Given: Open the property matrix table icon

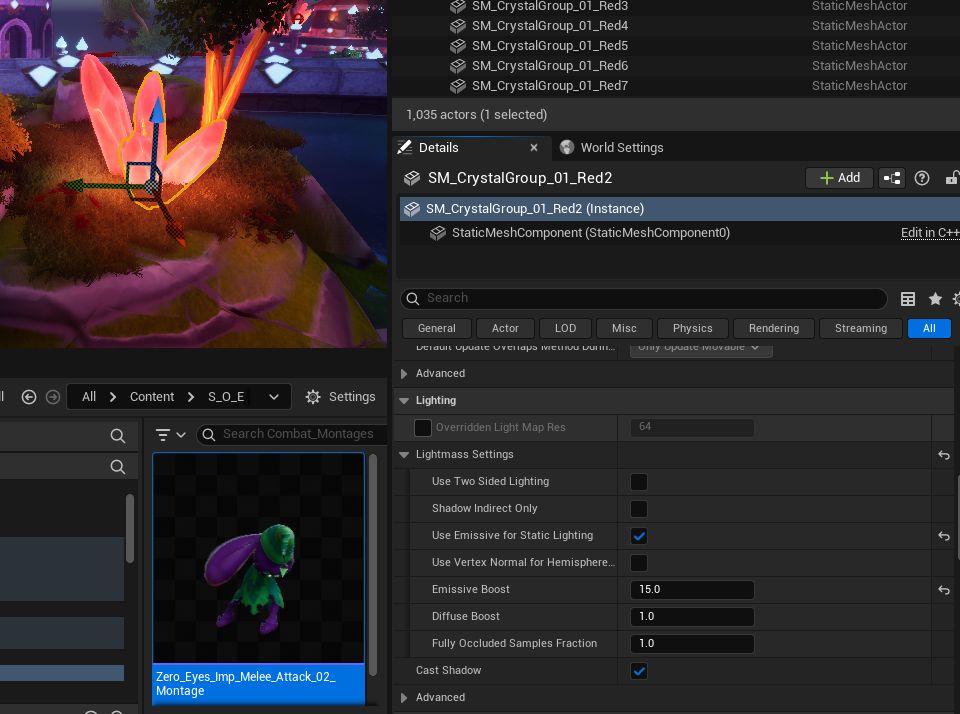Looking at the screenshot, I should click(x=907, y=299).
